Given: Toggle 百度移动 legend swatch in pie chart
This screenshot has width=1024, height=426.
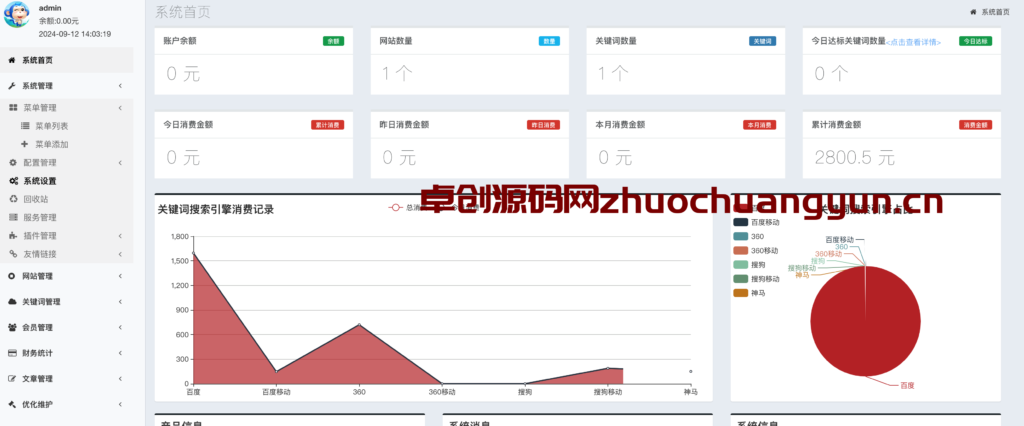Looking at the screenshot, I should click(x=741, y=222).
